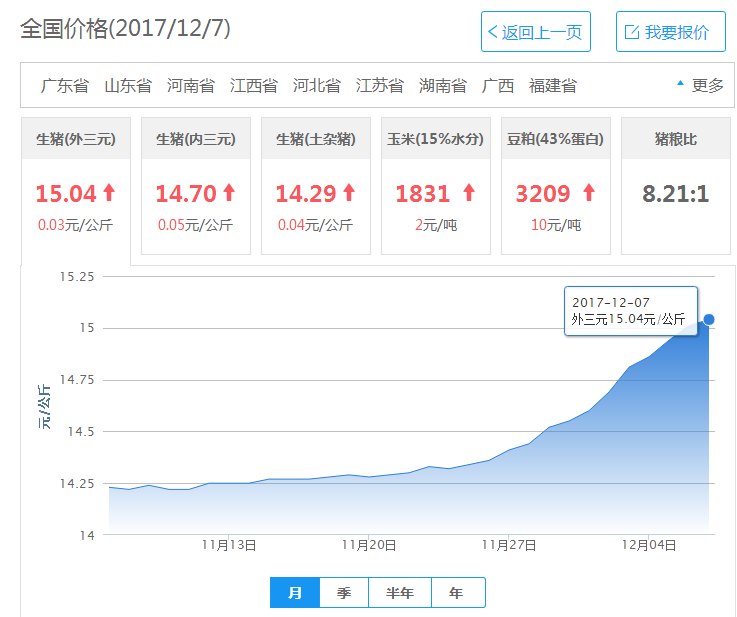Switch chart to 半年 range
Viewport: 737px width, 617px height.
tap(400, 593)
